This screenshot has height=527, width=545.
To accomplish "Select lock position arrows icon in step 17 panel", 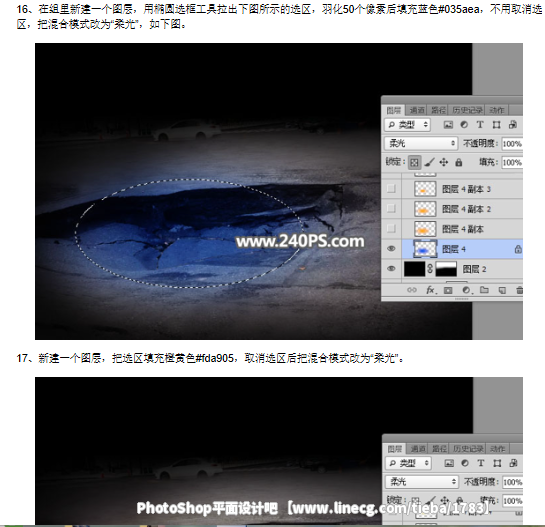I will click(x=445, y=501).
